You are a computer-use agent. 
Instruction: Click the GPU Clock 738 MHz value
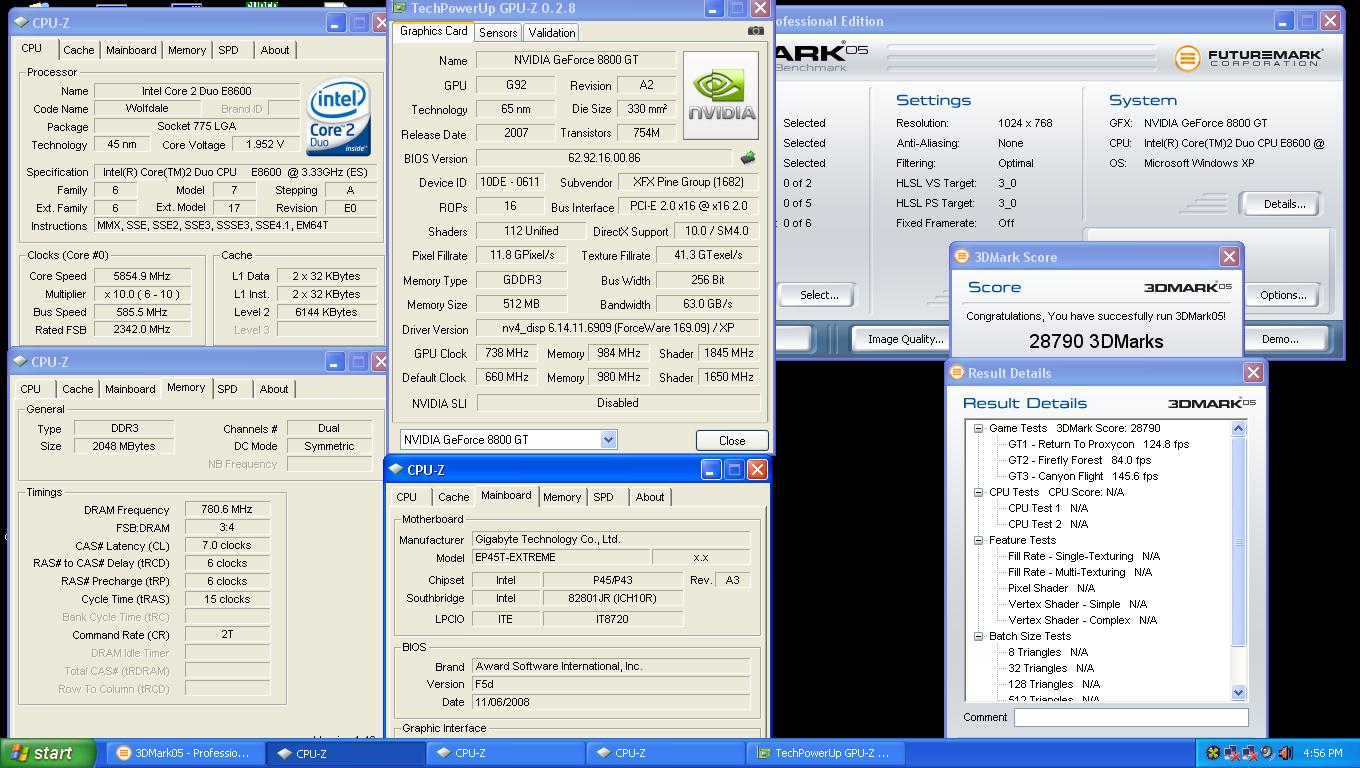(506, 353)
